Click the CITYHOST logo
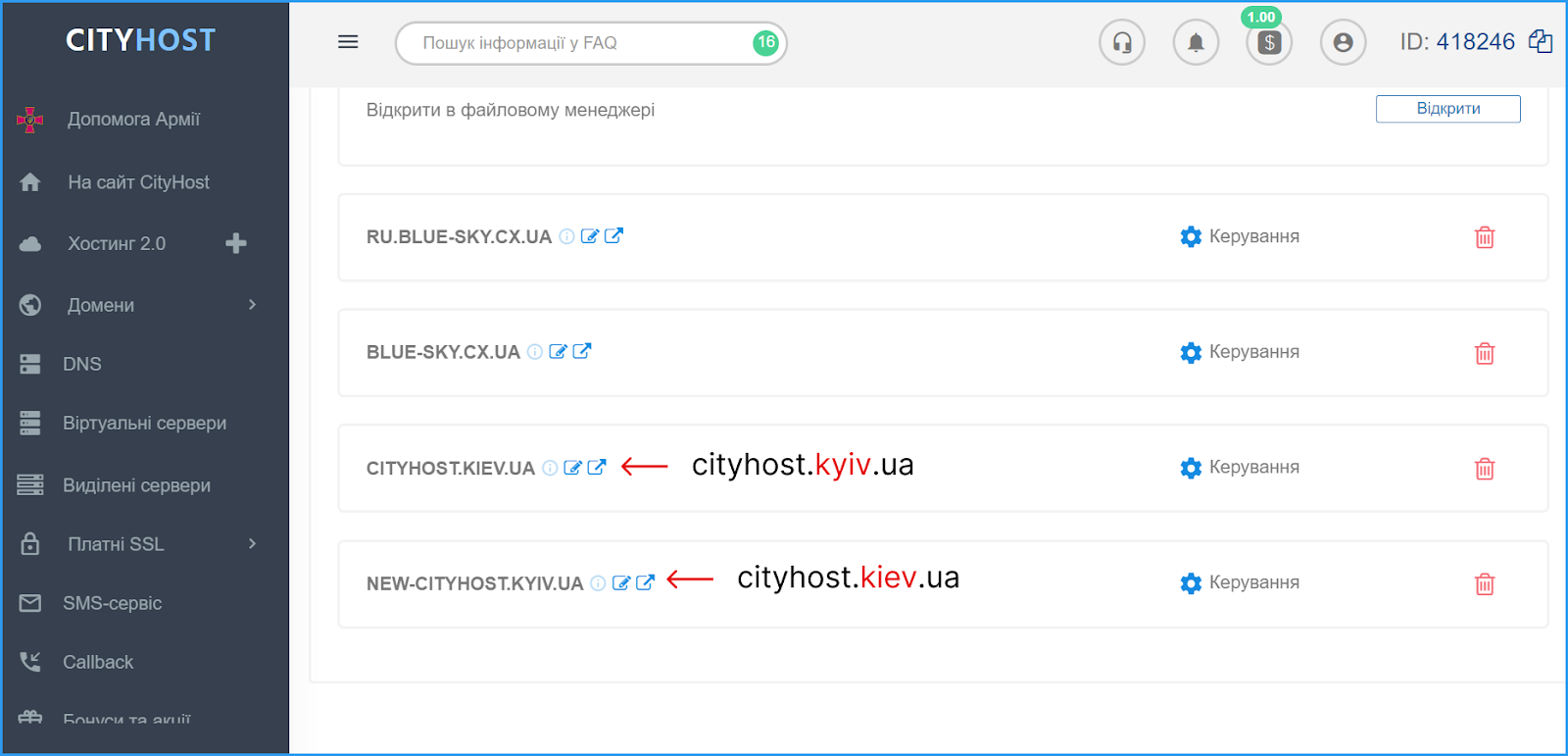Screen dimensions: 1568x756 pos(140,40)
